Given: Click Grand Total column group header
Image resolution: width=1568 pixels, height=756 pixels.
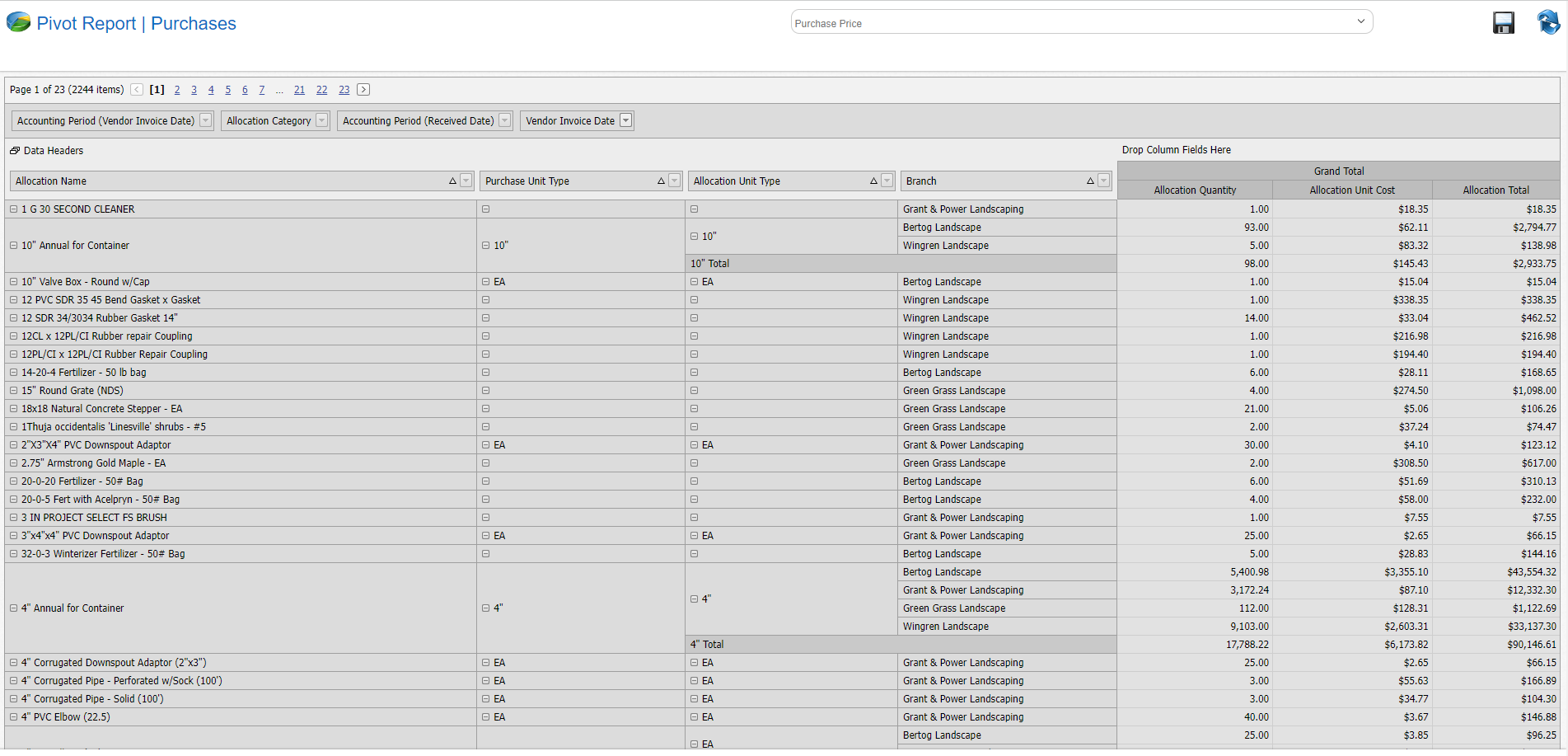Looking at the screenshot, I should 1339,171.
